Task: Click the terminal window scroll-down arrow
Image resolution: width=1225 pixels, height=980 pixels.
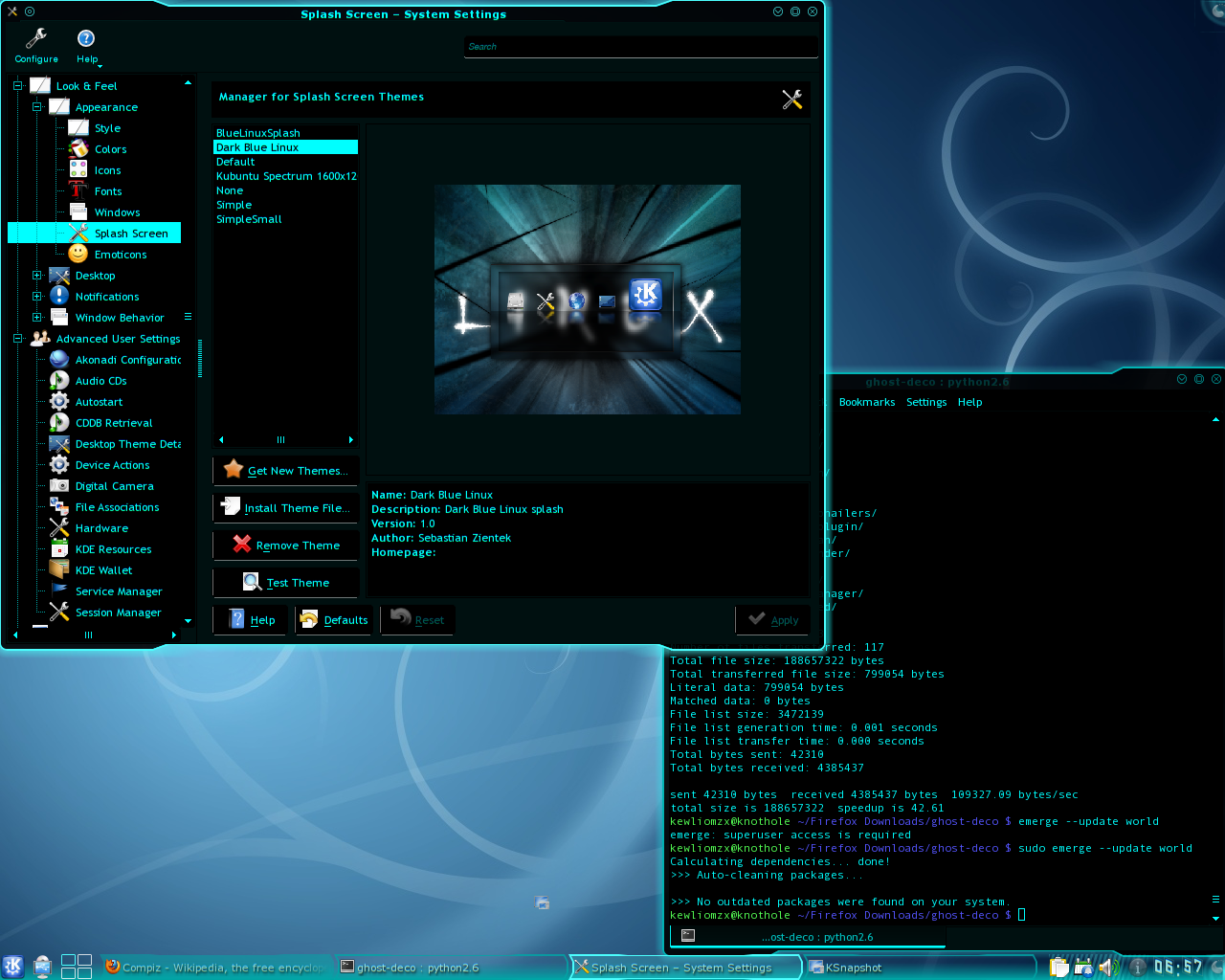Action: click(x=1216, y=919)
